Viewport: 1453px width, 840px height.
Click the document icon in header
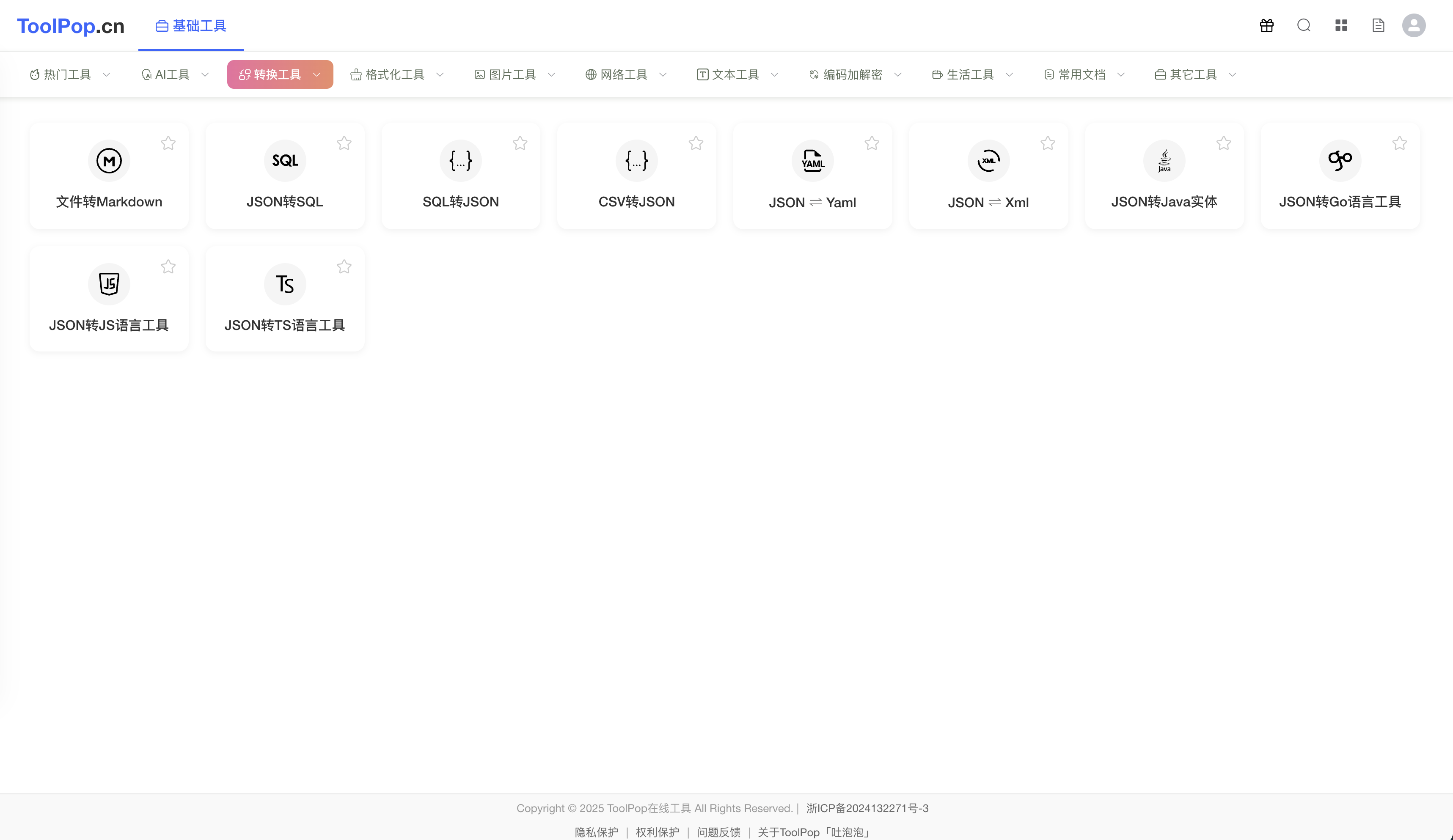coord(1378,25)
